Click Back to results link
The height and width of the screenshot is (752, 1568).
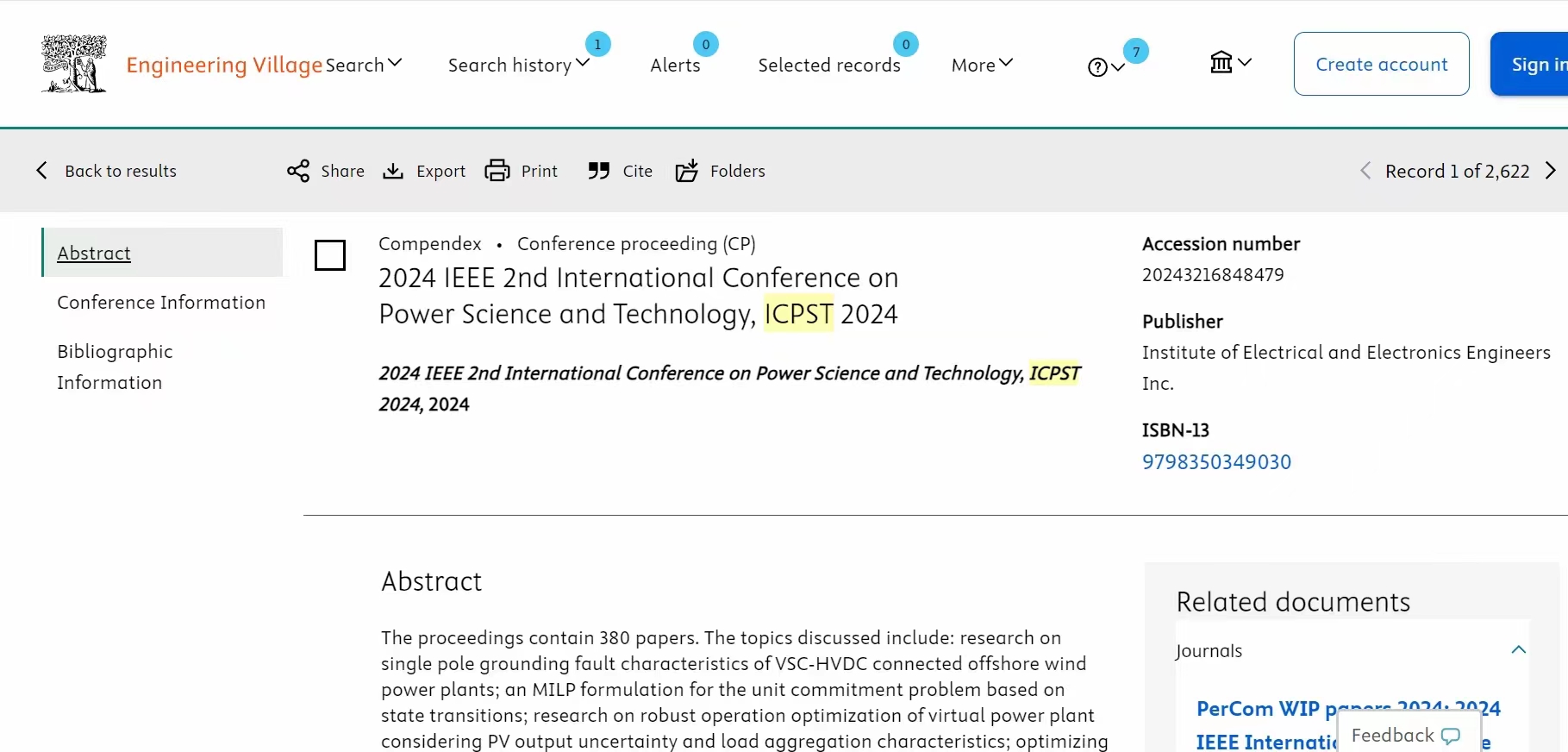pos(121,171)
